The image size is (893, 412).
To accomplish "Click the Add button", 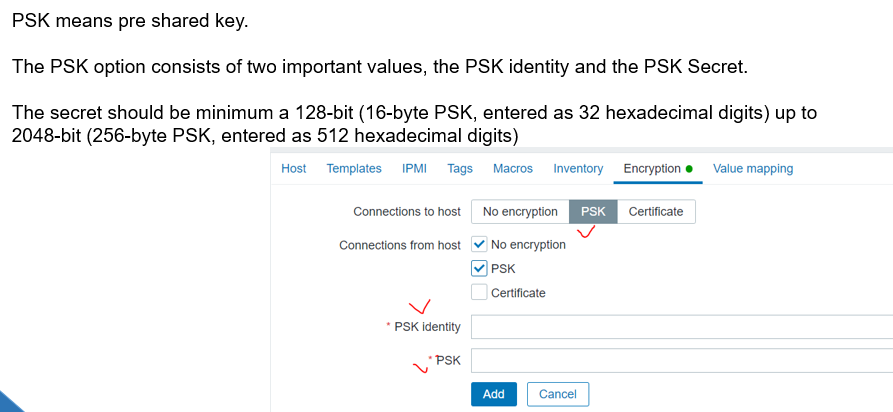I will coord(494,394).
